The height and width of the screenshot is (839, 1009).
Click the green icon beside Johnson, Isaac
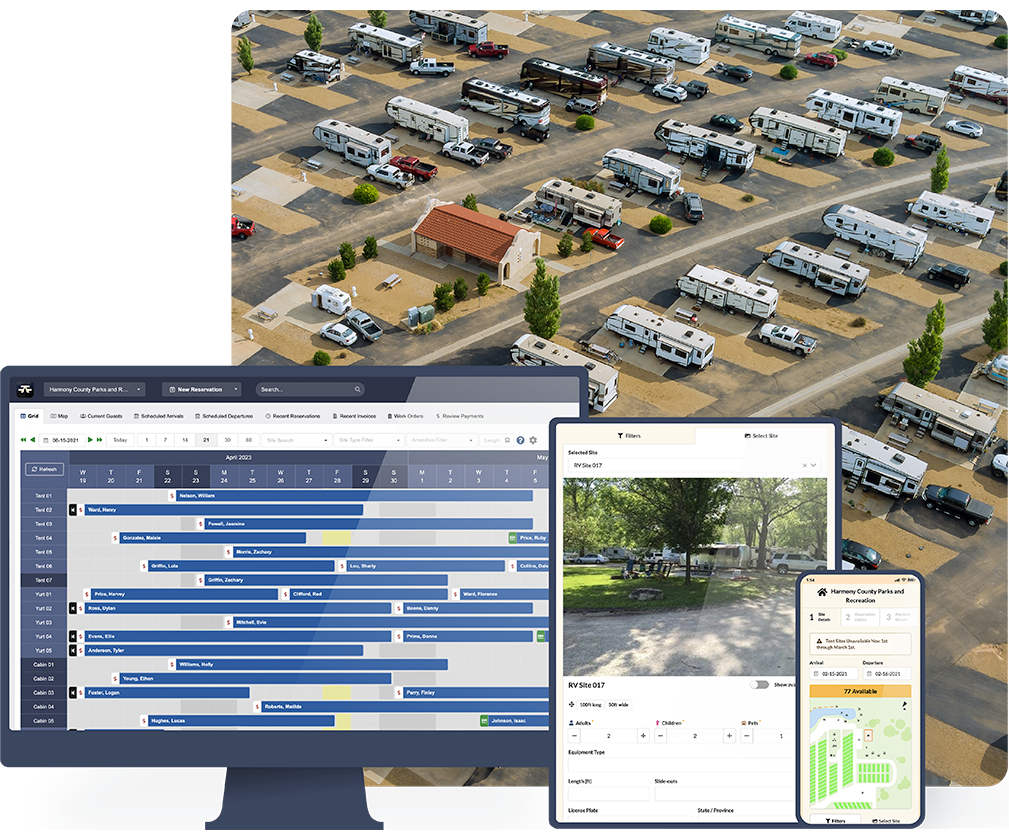tap(484, 721)
